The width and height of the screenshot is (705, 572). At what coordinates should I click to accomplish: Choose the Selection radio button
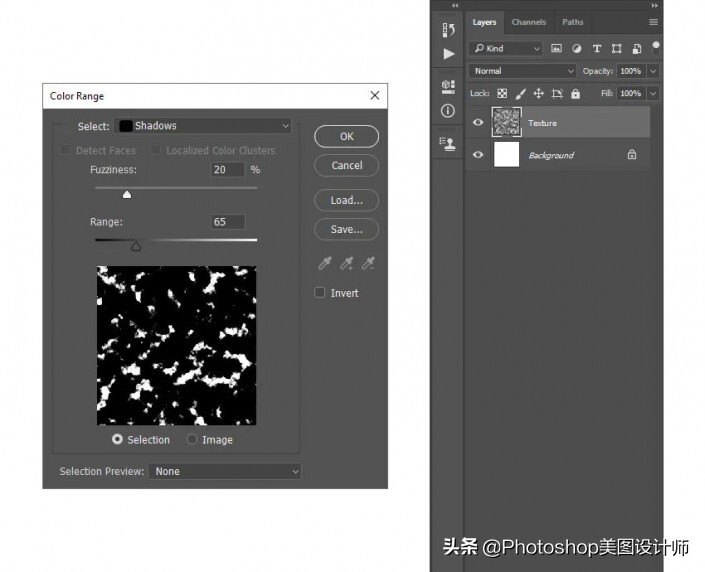tap(117, 439)
